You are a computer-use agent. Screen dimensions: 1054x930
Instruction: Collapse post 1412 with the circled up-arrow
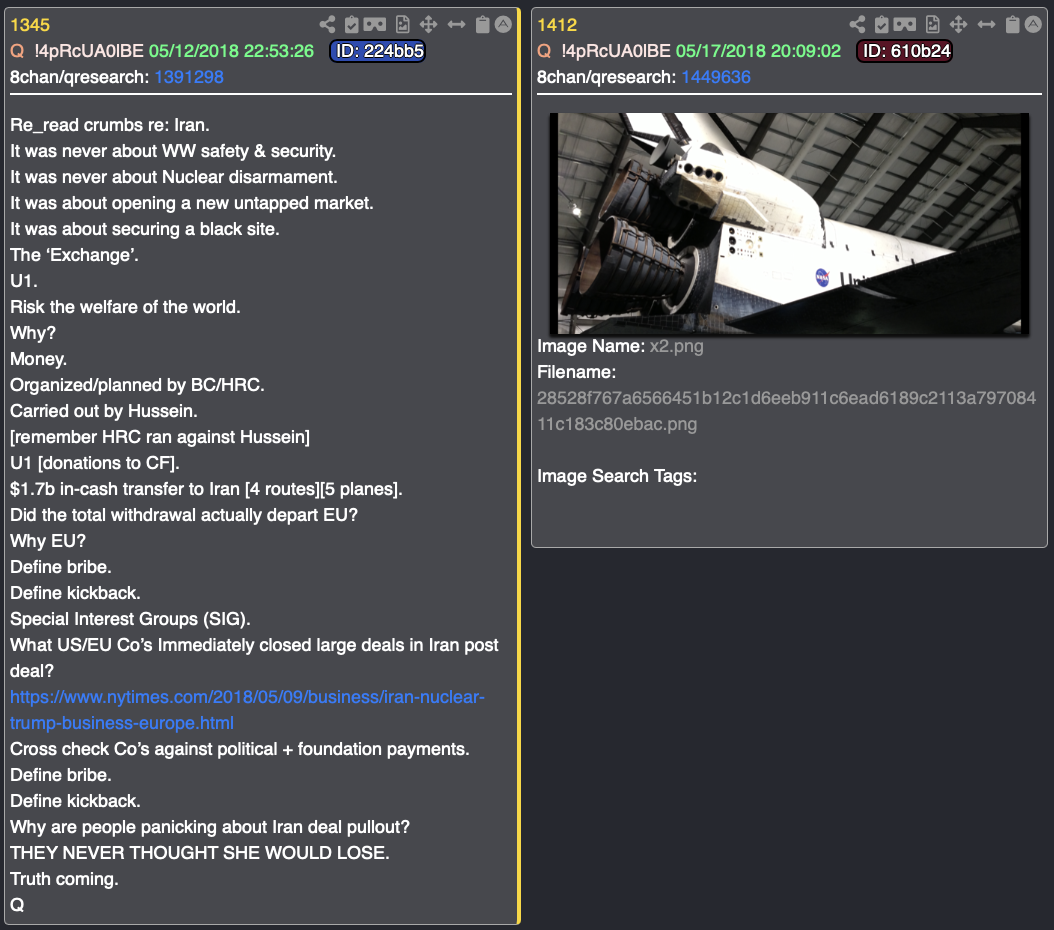tap(1032, 25)
